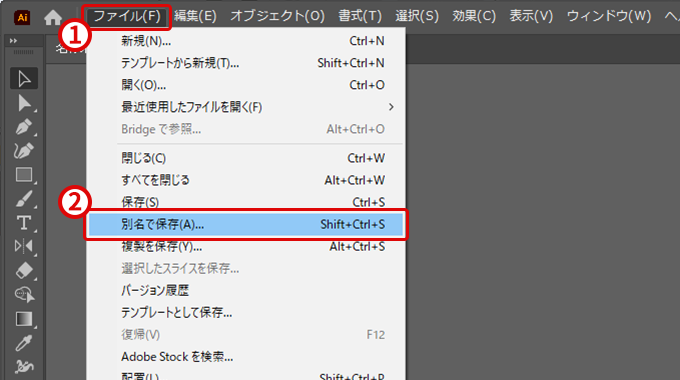680x380 pixels.
Task: Click the Home icon
Action: 53,17
